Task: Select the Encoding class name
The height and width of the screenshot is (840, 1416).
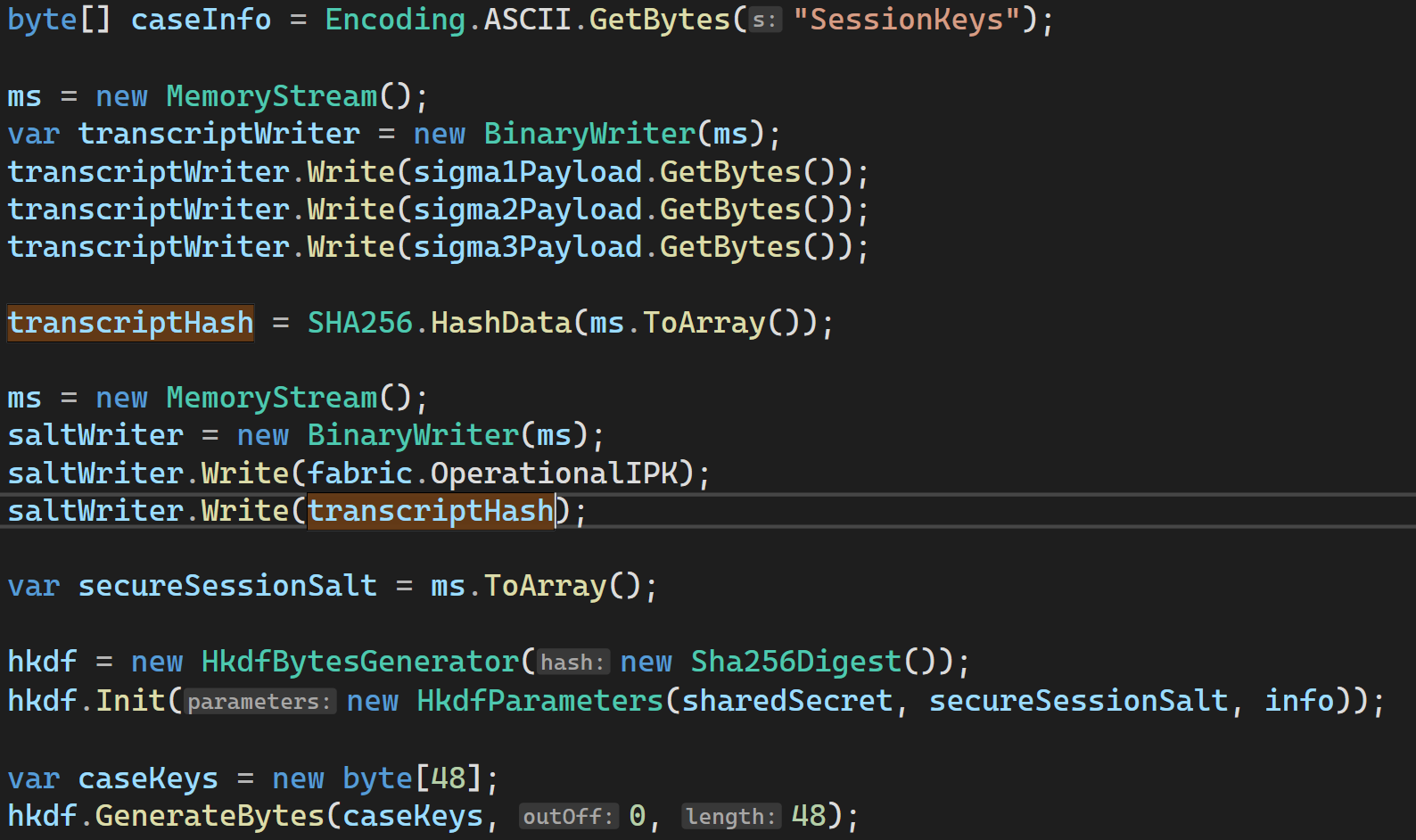Action: tap(394, 20)
